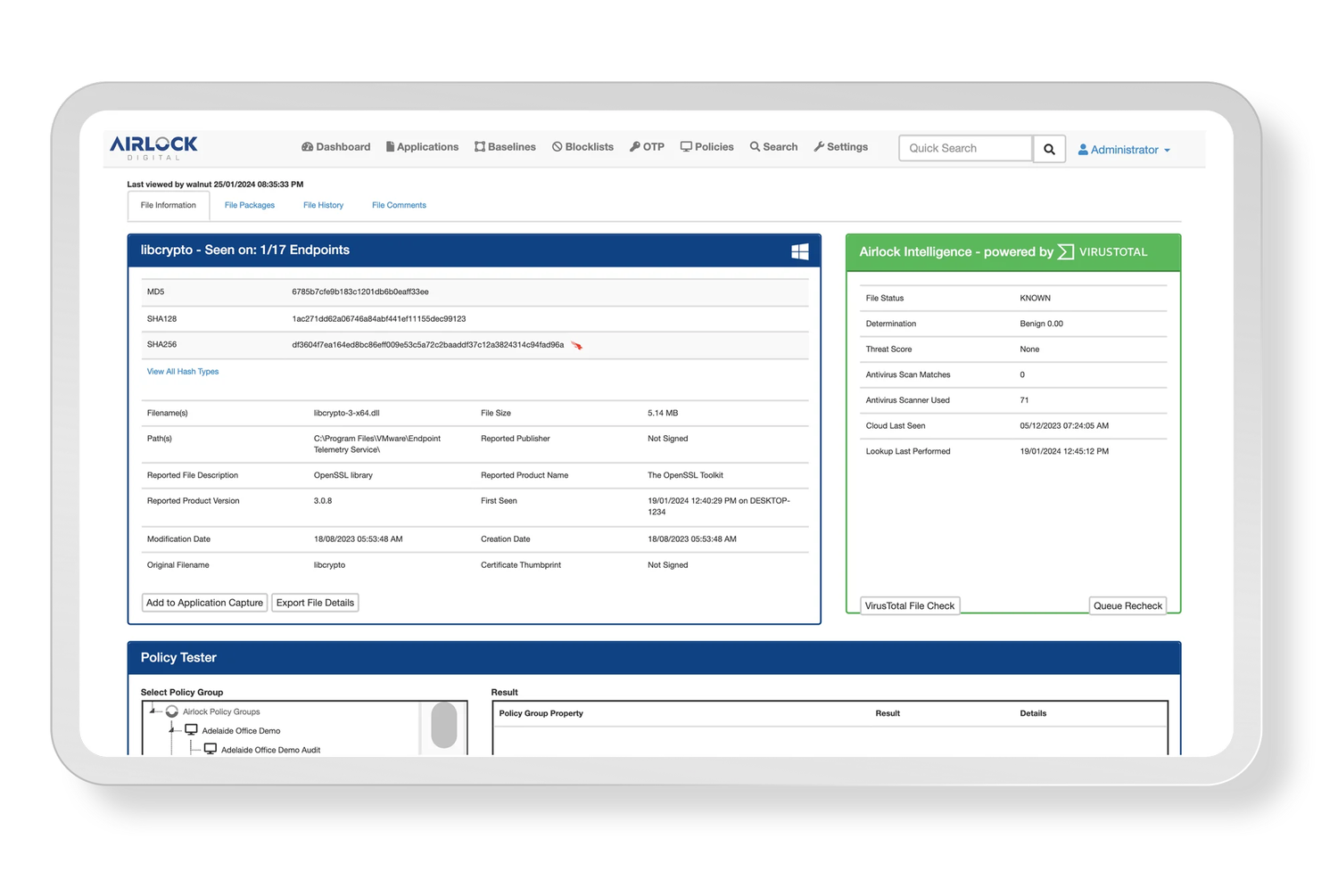Click the red flag icon next to the SHA256 hash
This screenshot has width=1338, height=896.
[x=576, y=346]
